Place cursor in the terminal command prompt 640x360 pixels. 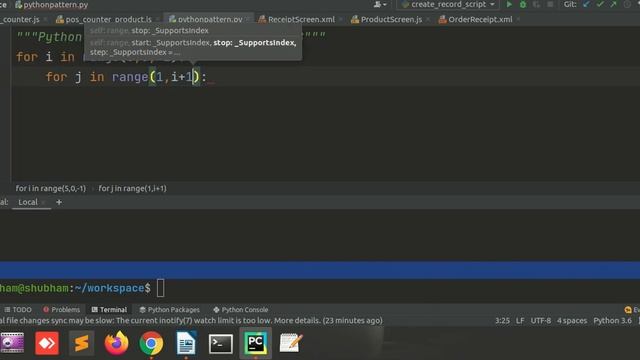161,288
